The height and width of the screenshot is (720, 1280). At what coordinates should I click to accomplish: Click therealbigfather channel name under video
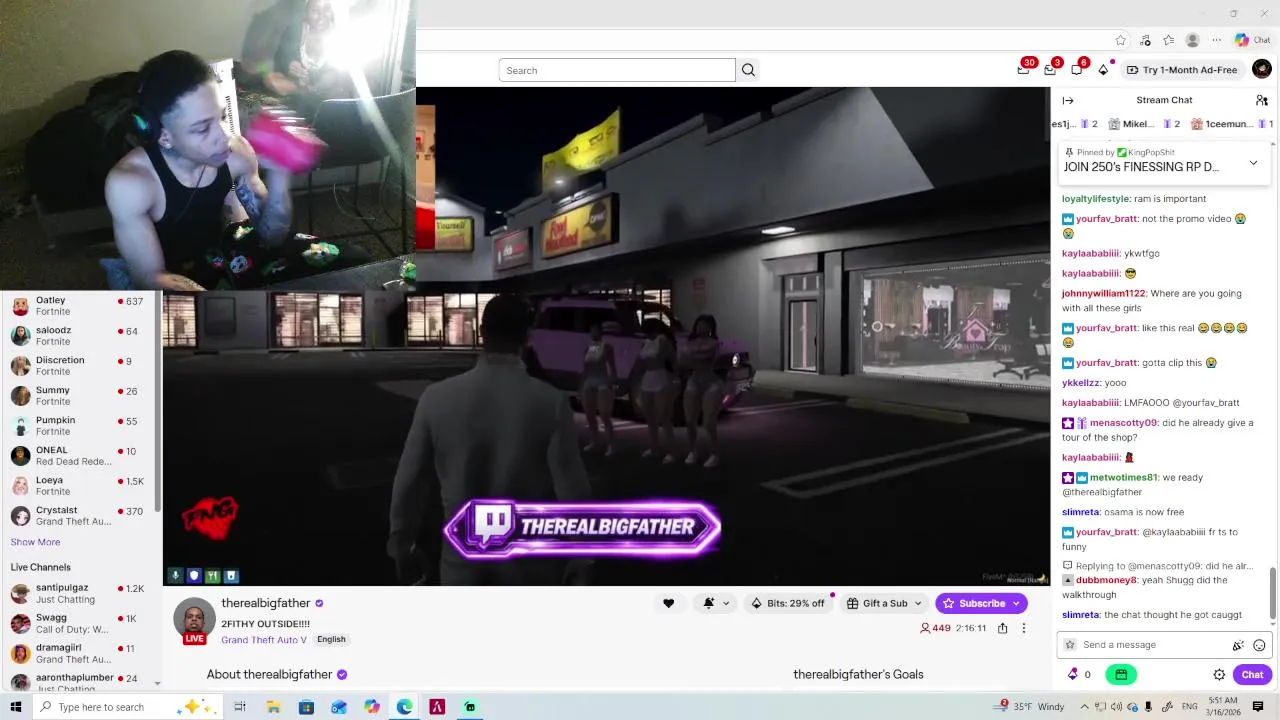265,603
